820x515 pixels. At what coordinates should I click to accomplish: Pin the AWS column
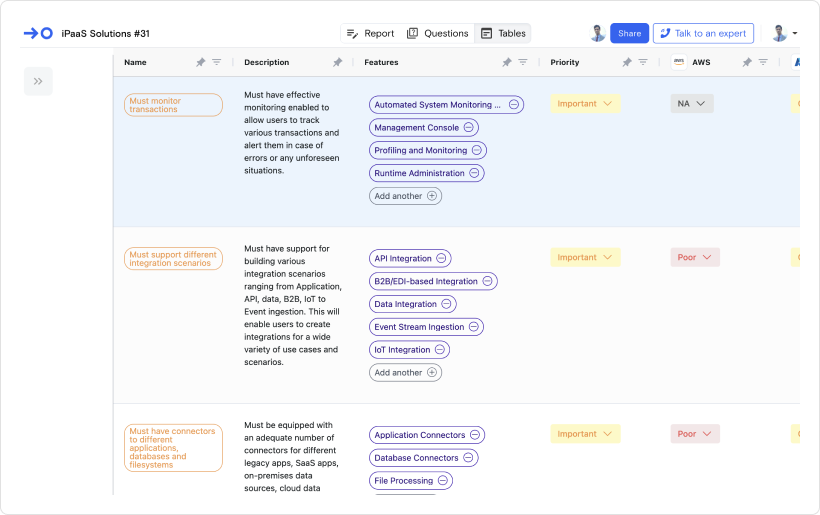click(747, 62)
